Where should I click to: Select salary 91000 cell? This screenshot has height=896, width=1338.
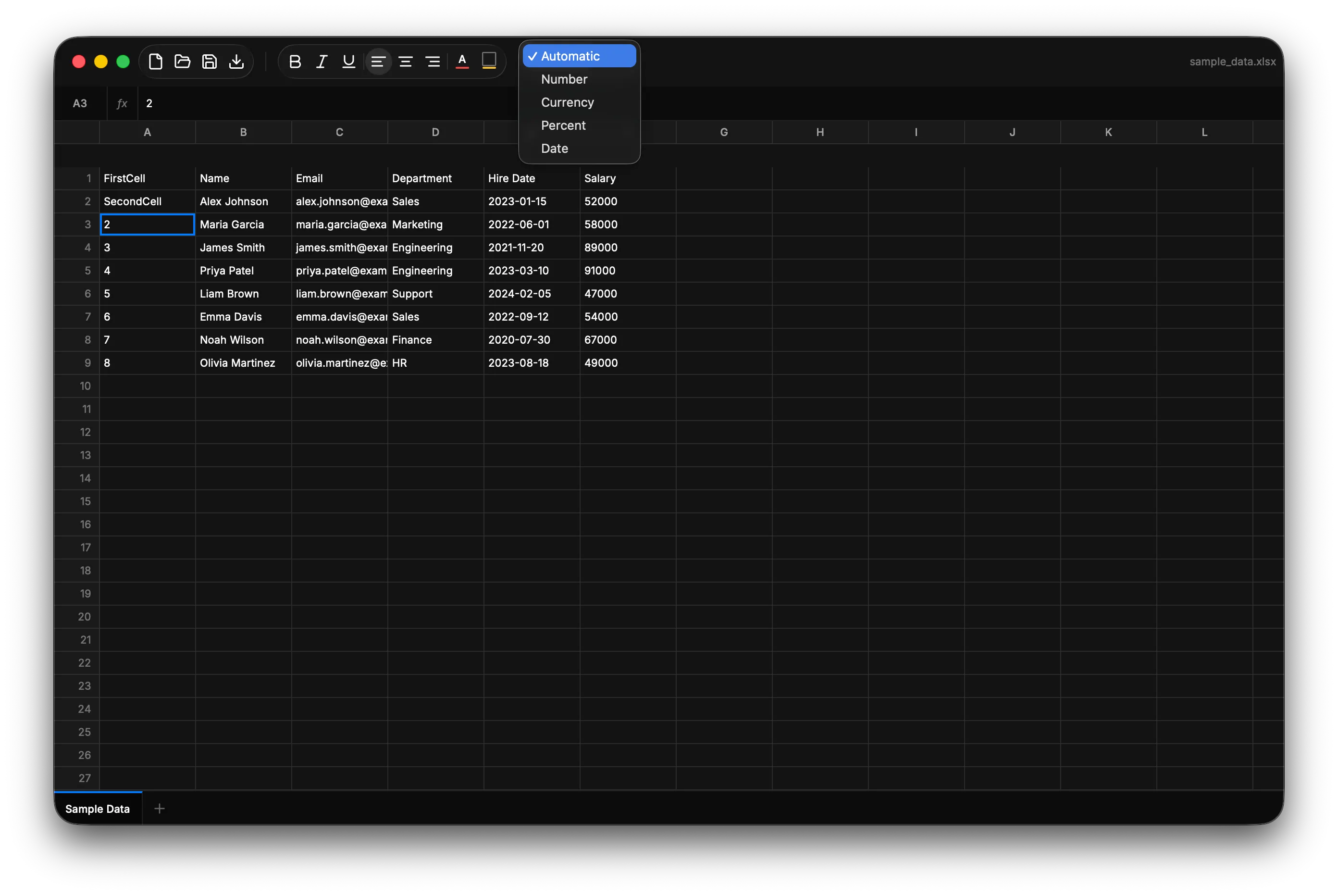pos(628,270)
